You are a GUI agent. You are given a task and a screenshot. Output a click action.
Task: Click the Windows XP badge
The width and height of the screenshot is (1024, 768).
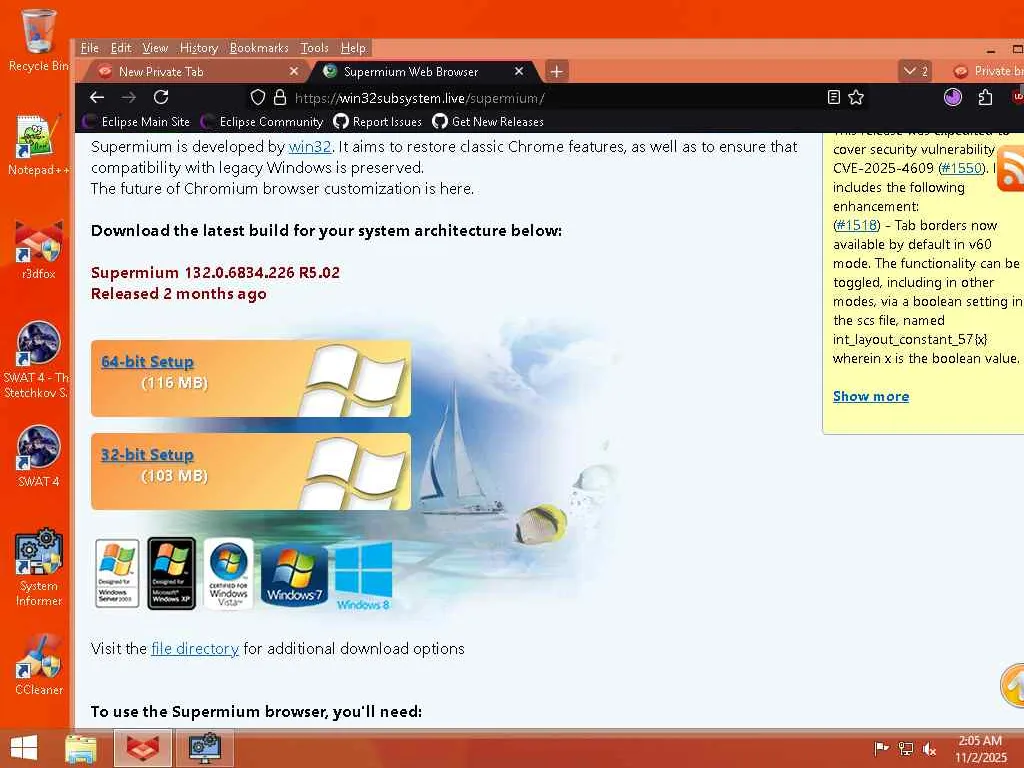(x=171, y=573)
